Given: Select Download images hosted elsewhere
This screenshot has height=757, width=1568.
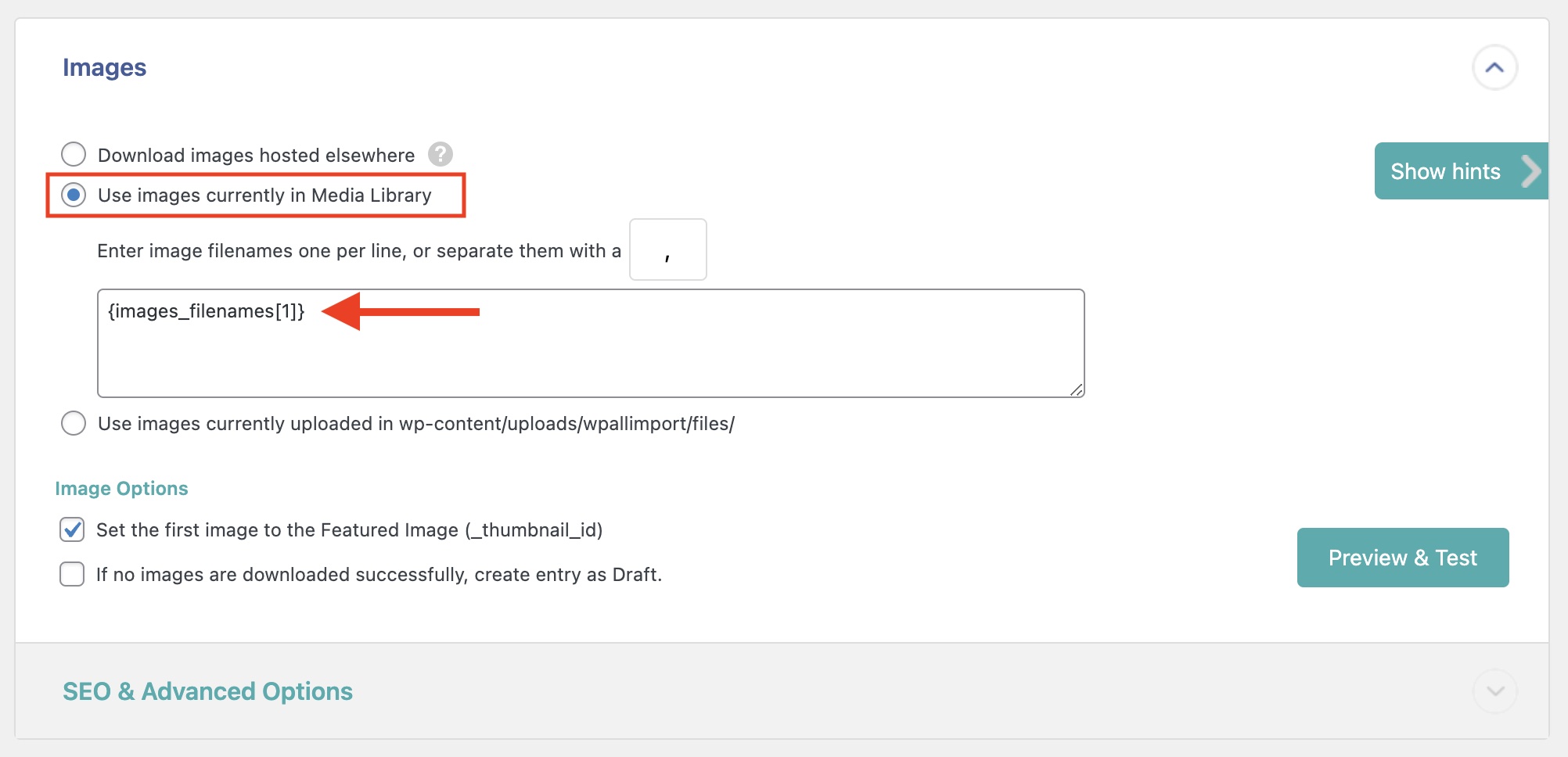Looking at the screenshot, I should [x=74, y=154].
